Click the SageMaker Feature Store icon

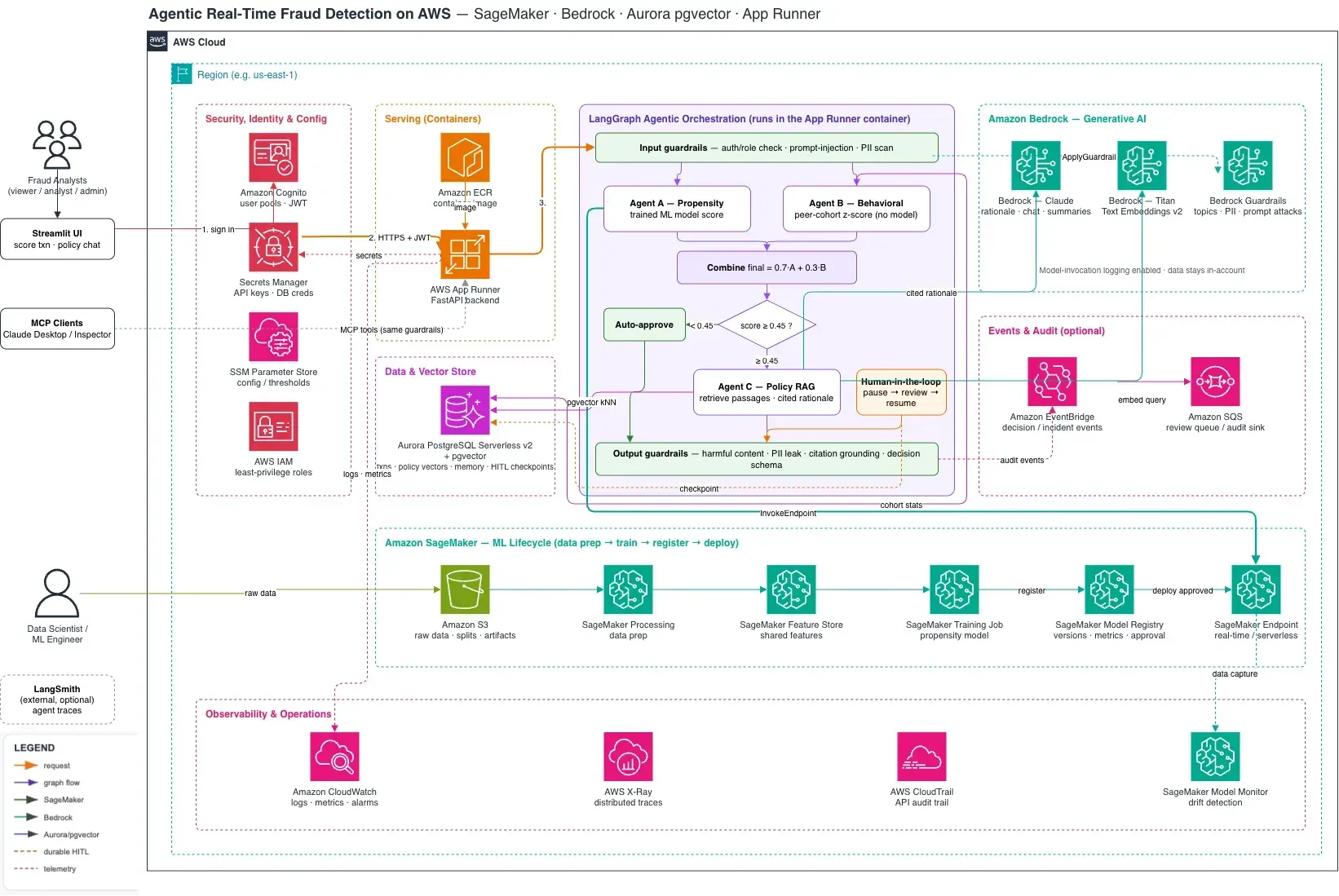tap(791, 589)
